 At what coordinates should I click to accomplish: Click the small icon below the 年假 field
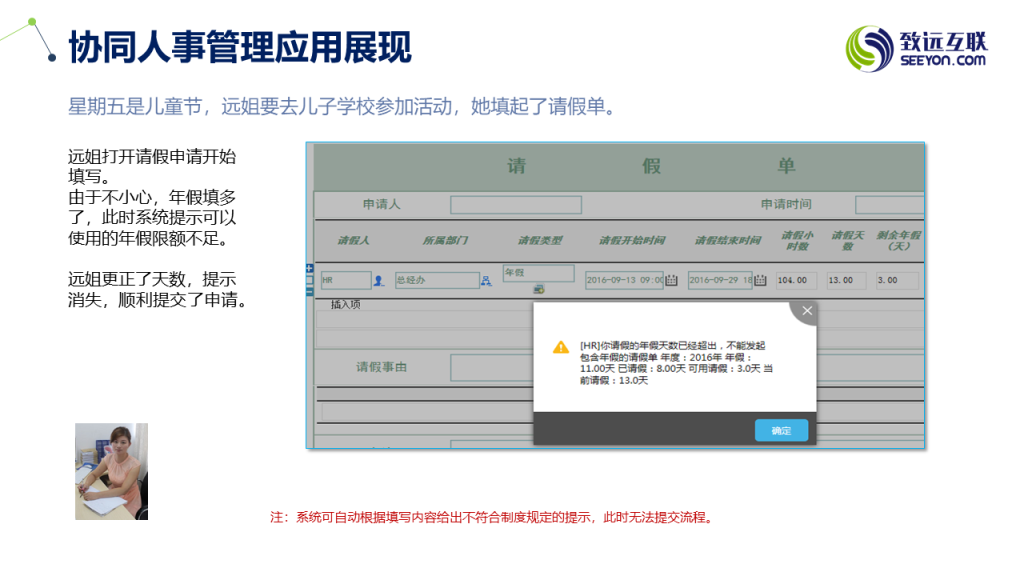pyautogui.click(x=538, y=290)
